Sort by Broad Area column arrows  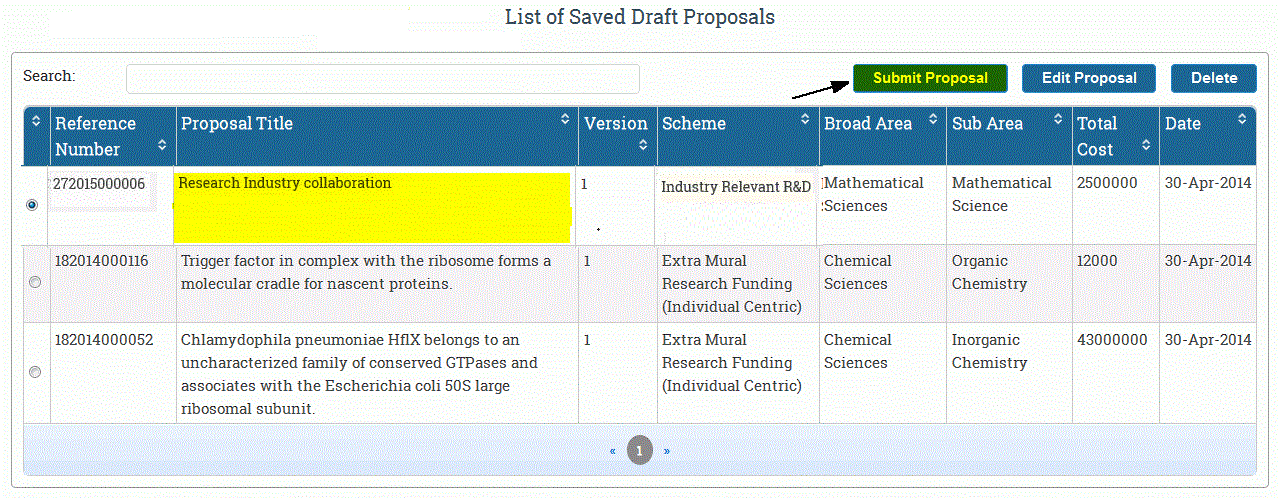click(933, 119)
